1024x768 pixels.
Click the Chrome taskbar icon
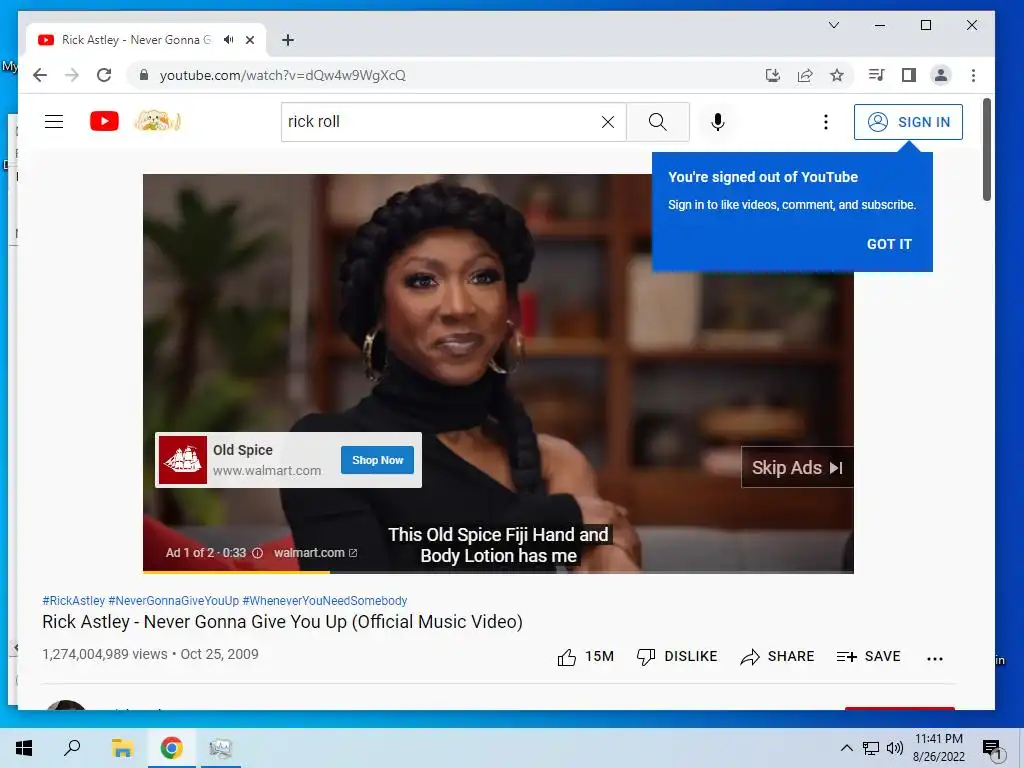(171, 748)
